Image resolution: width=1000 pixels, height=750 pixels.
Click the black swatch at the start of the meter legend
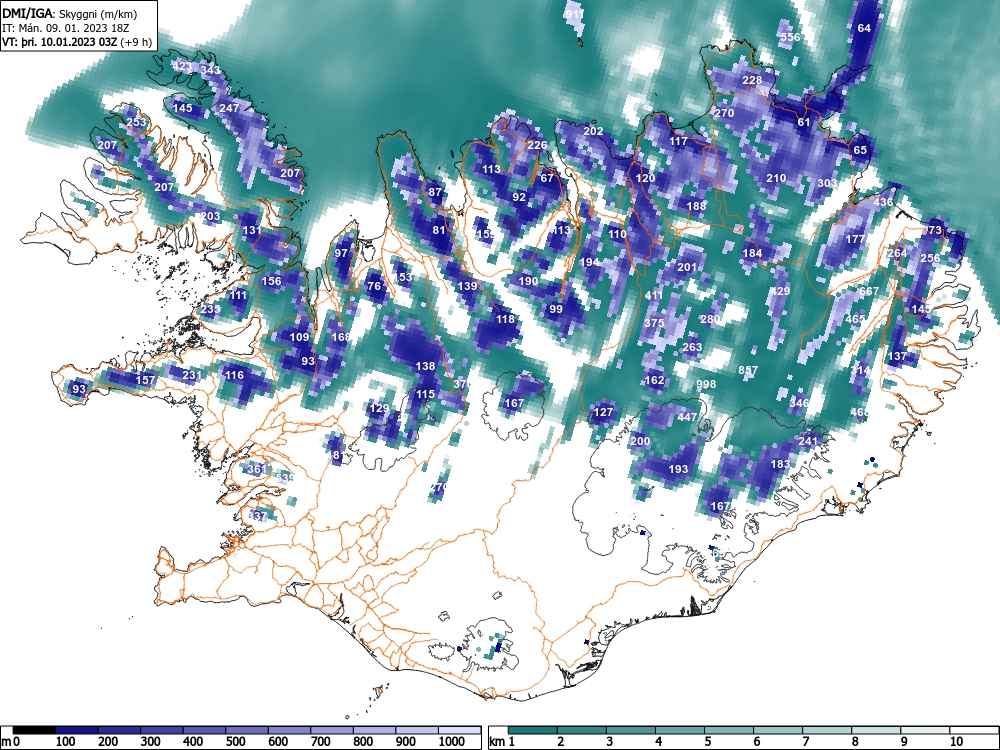(x=34, y=730)
